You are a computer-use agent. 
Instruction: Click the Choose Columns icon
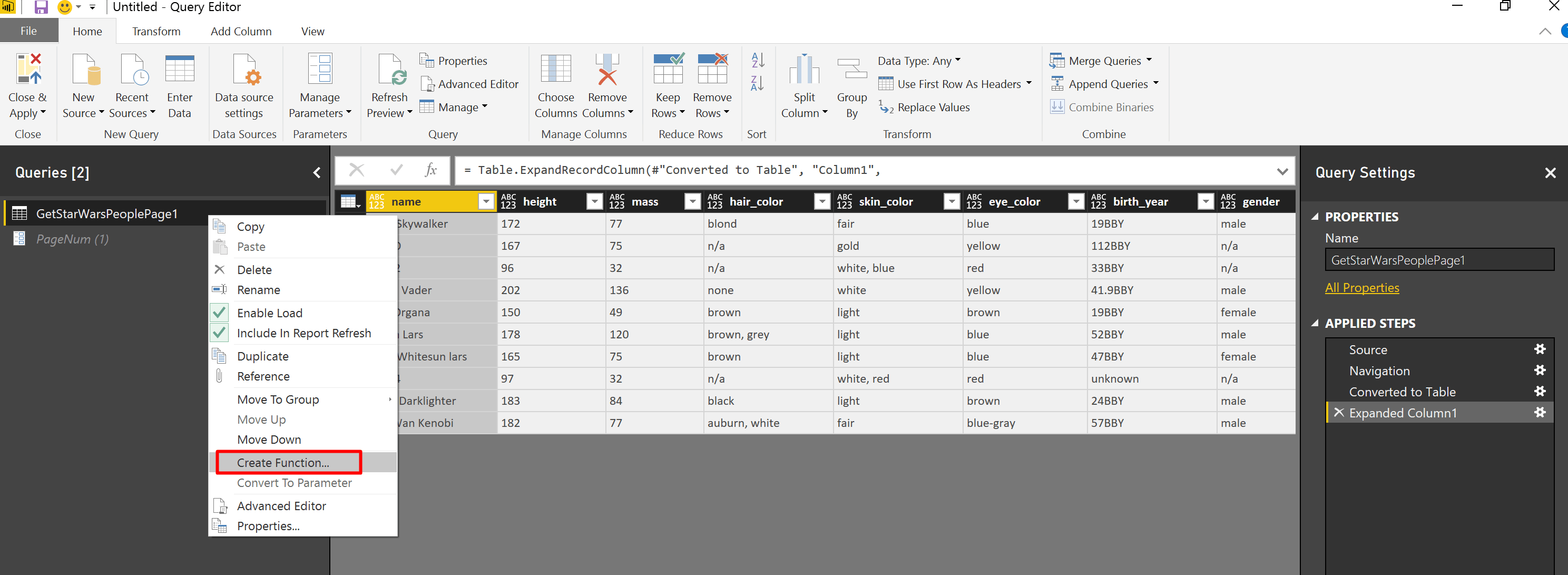point(555,69)
